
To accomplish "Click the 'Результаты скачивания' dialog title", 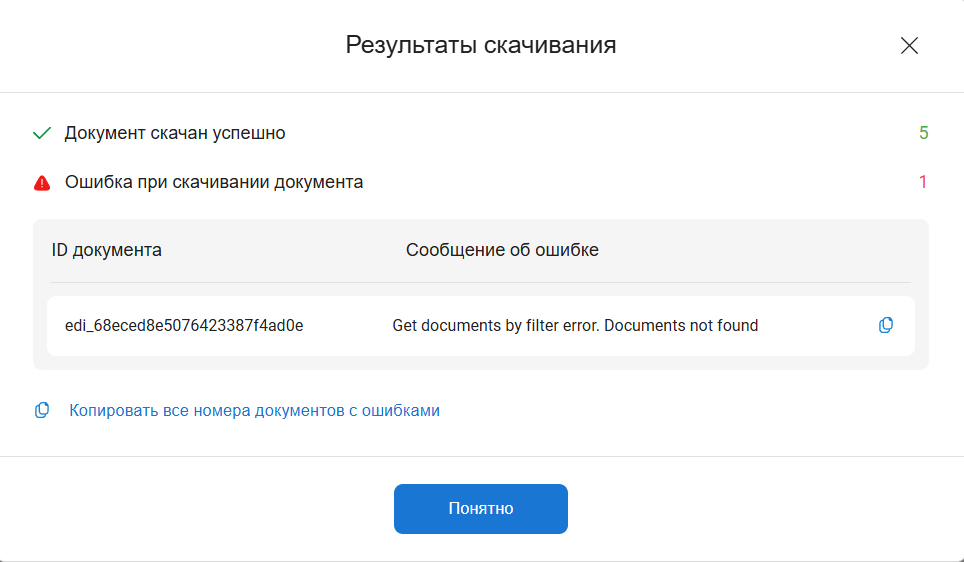I will [x=480, y=45].
